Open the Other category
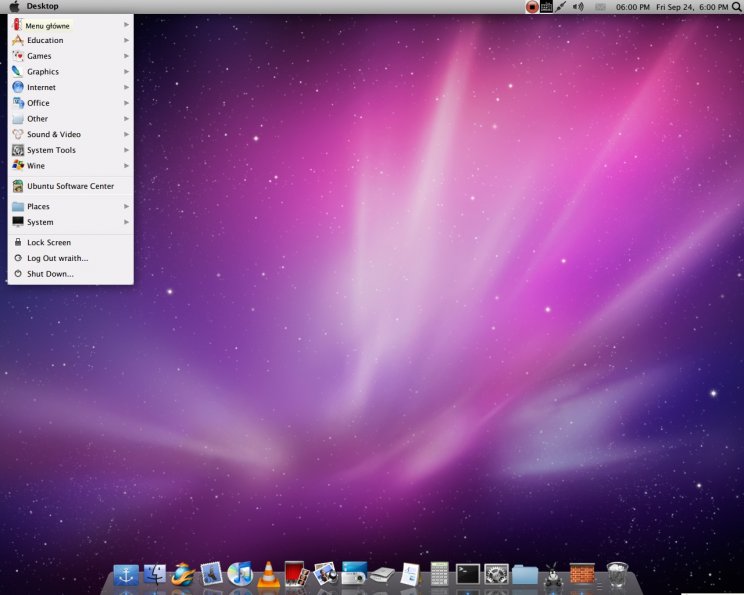Viewport: 744px width, 595px height. (71, 119)
